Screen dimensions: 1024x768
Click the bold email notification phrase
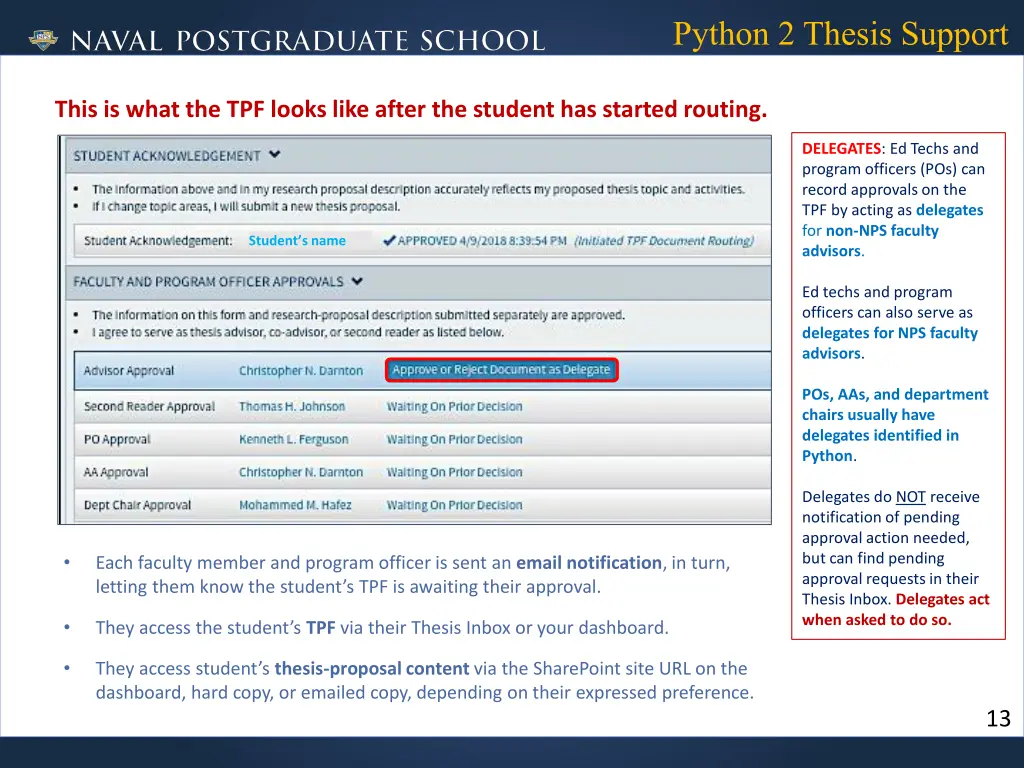(x=588, y=562)
